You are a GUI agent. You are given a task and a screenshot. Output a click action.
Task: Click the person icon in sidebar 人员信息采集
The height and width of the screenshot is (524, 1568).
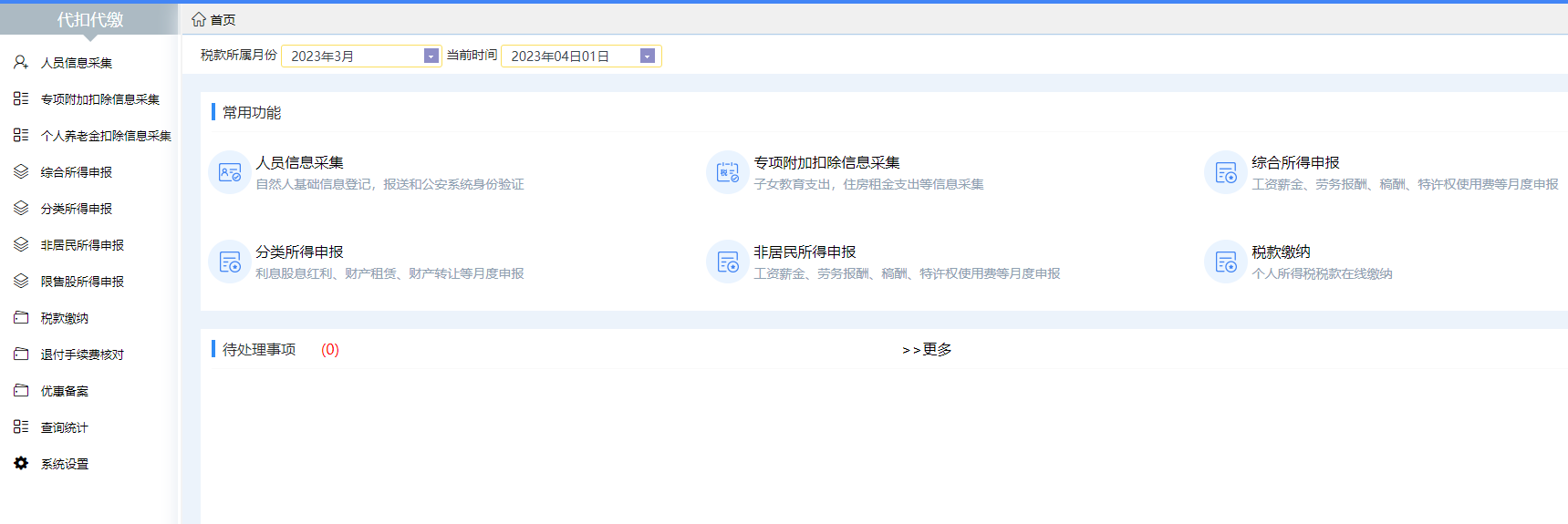click(21, 62)
